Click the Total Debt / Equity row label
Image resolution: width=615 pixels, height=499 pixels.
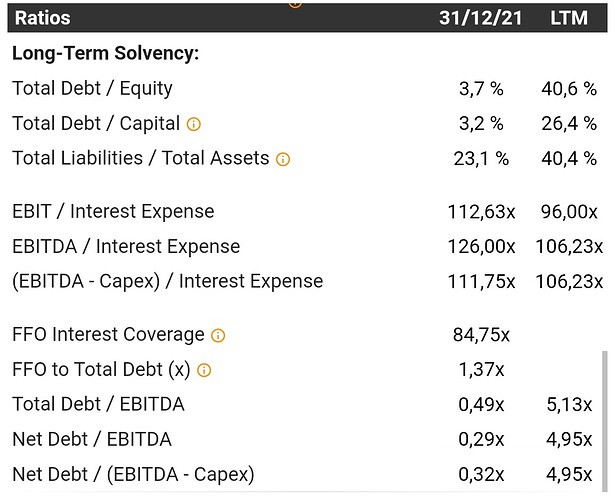pyautogui.click(x=92, y=88)
